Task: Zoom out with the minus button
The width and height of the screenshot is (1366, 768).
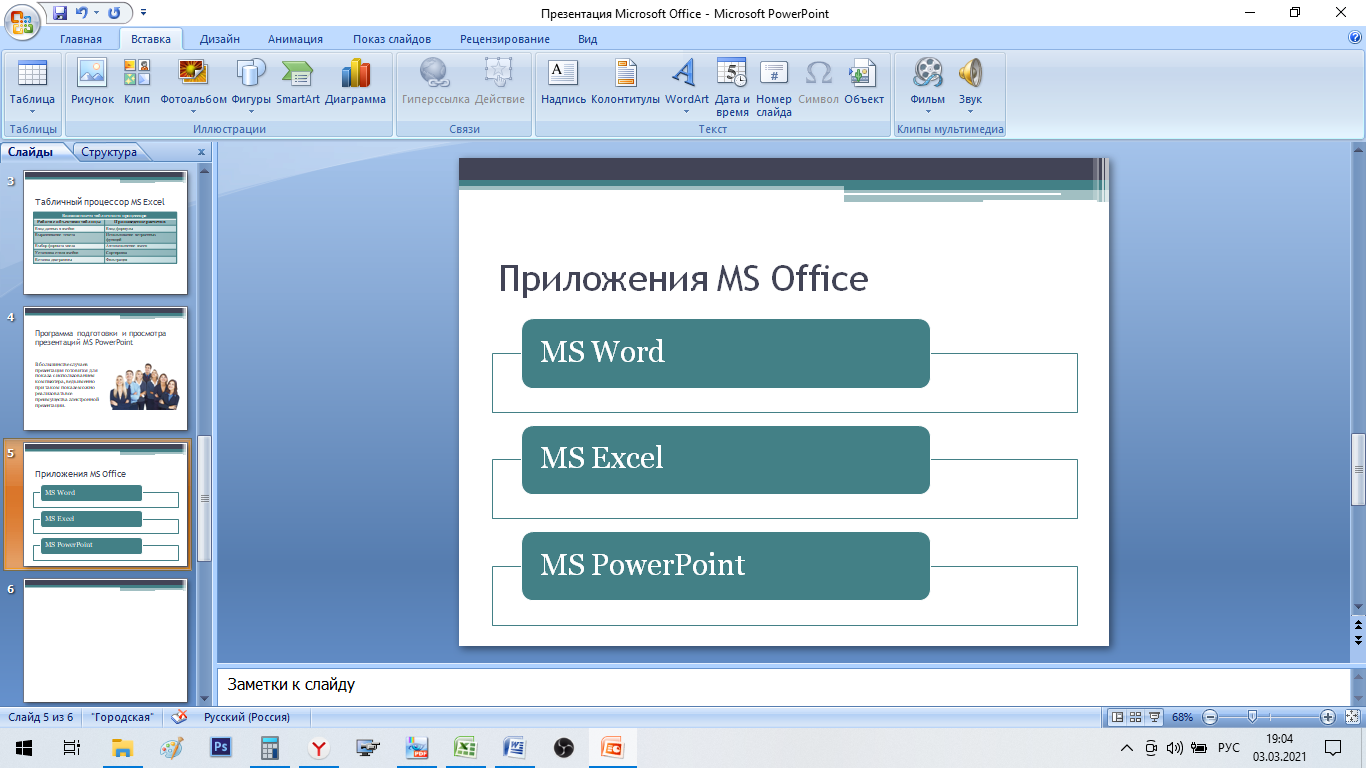Action: click(x=1210, y=717)
